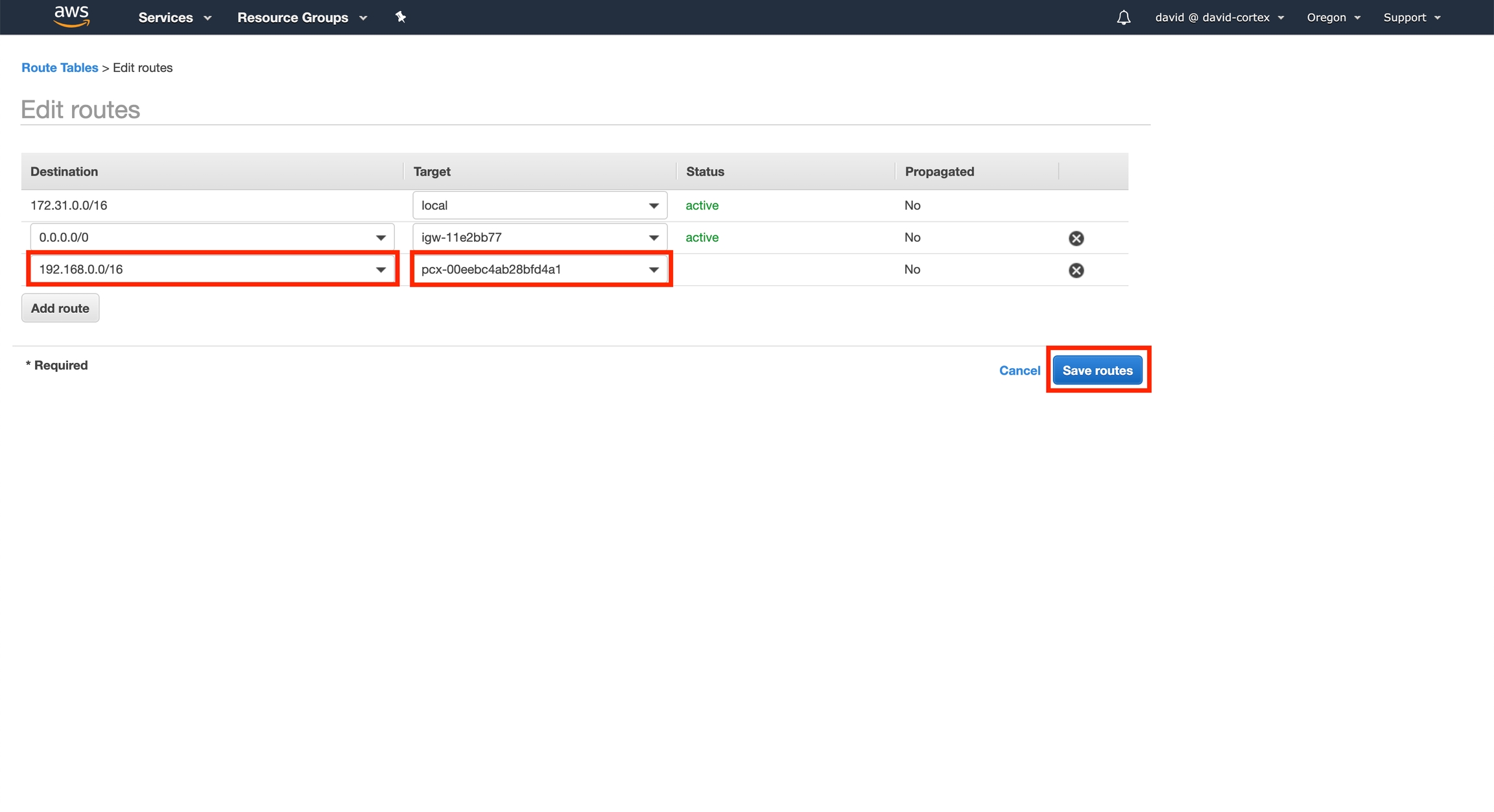Click the Destination column header
This screenshot has height=812, width=1494.
[x=64, y=172]
